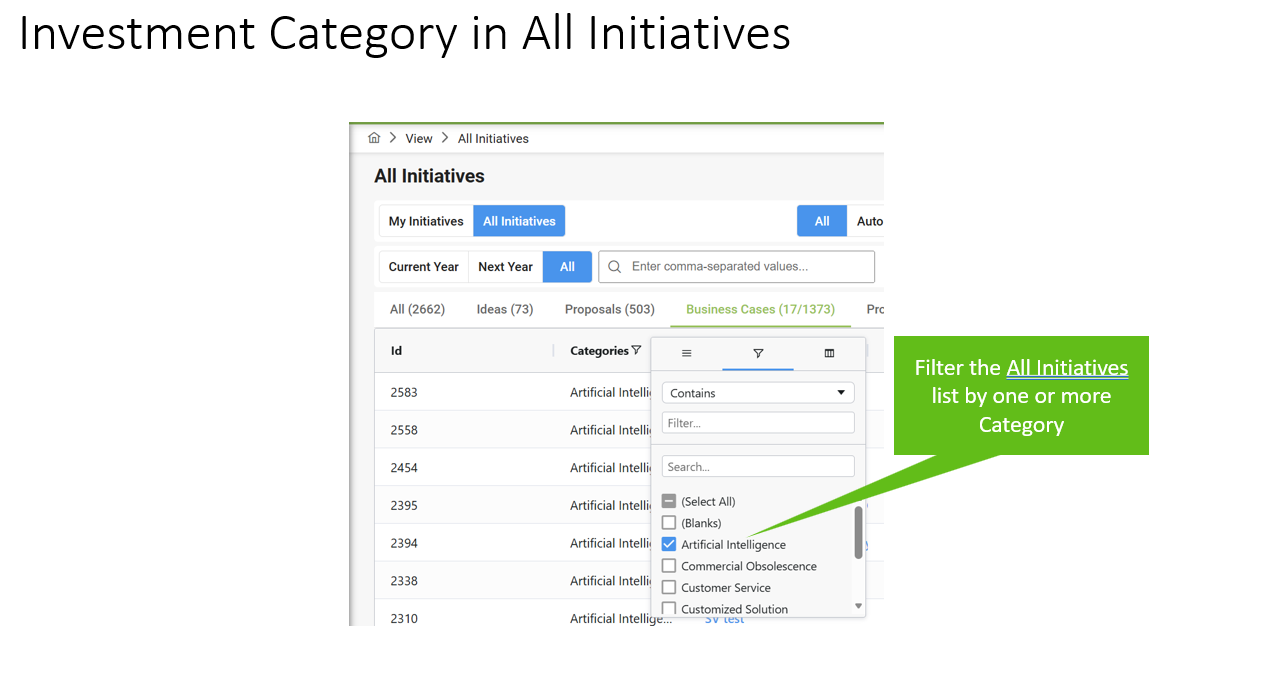This screenshot has width=1273, height=679.
Task: Select the All Initiatives toggle button
Action: pyautogui.click(x=519, y=221)
